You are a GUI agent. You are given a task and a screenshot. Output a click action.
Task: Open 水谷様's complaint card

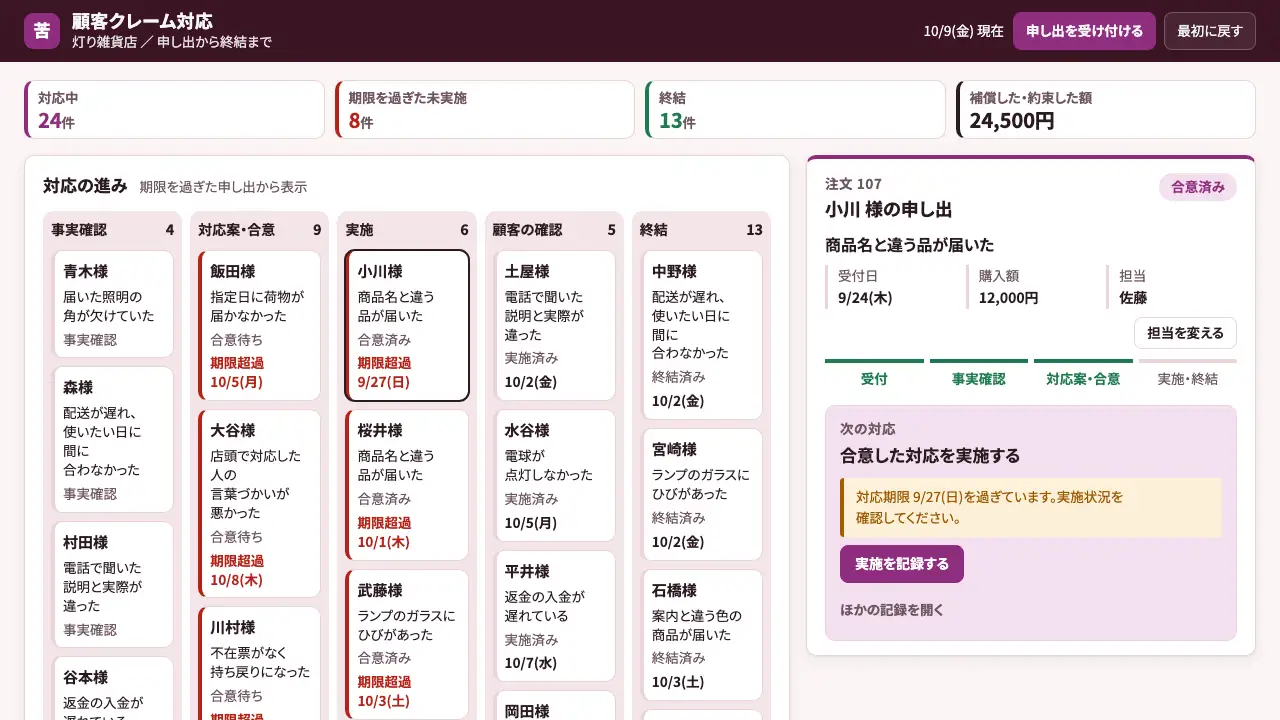[554, 476]
